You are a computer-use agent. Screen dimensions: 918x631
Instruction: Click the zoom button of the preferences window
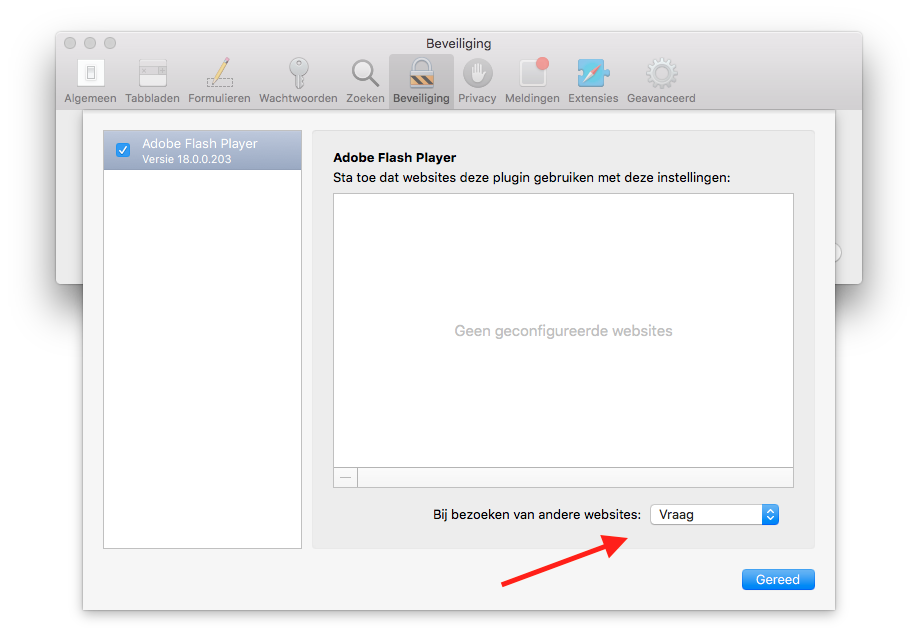110,43
